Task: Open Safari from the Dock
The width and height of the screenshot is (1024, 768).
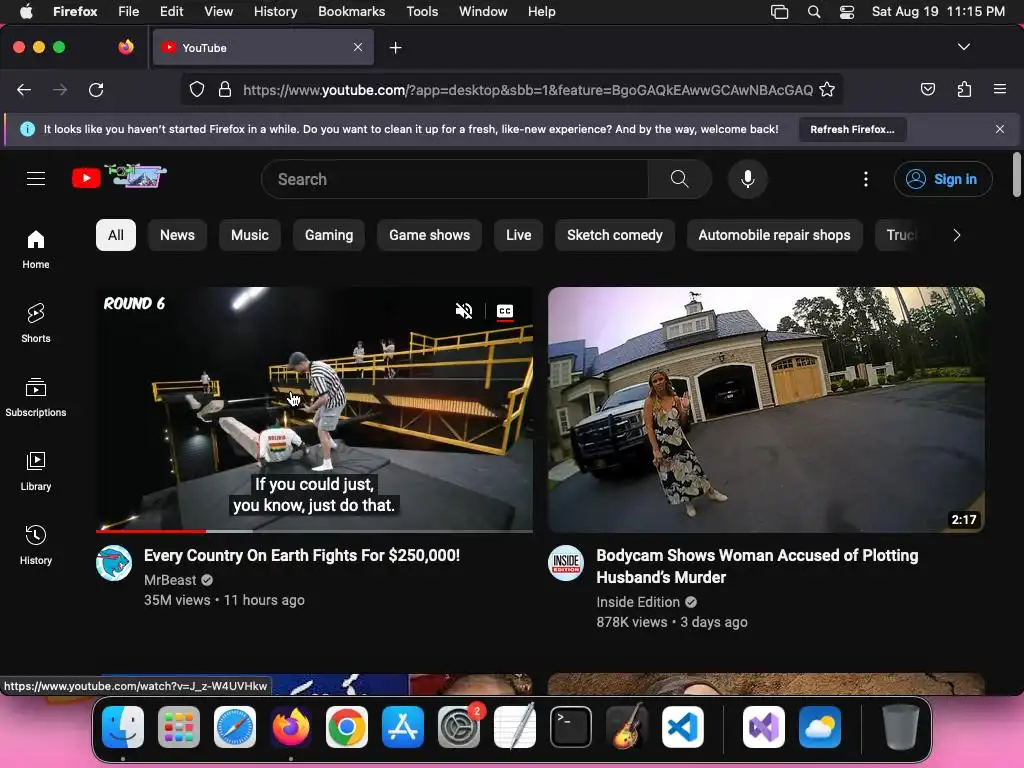Action: click(x=235, y=727)
